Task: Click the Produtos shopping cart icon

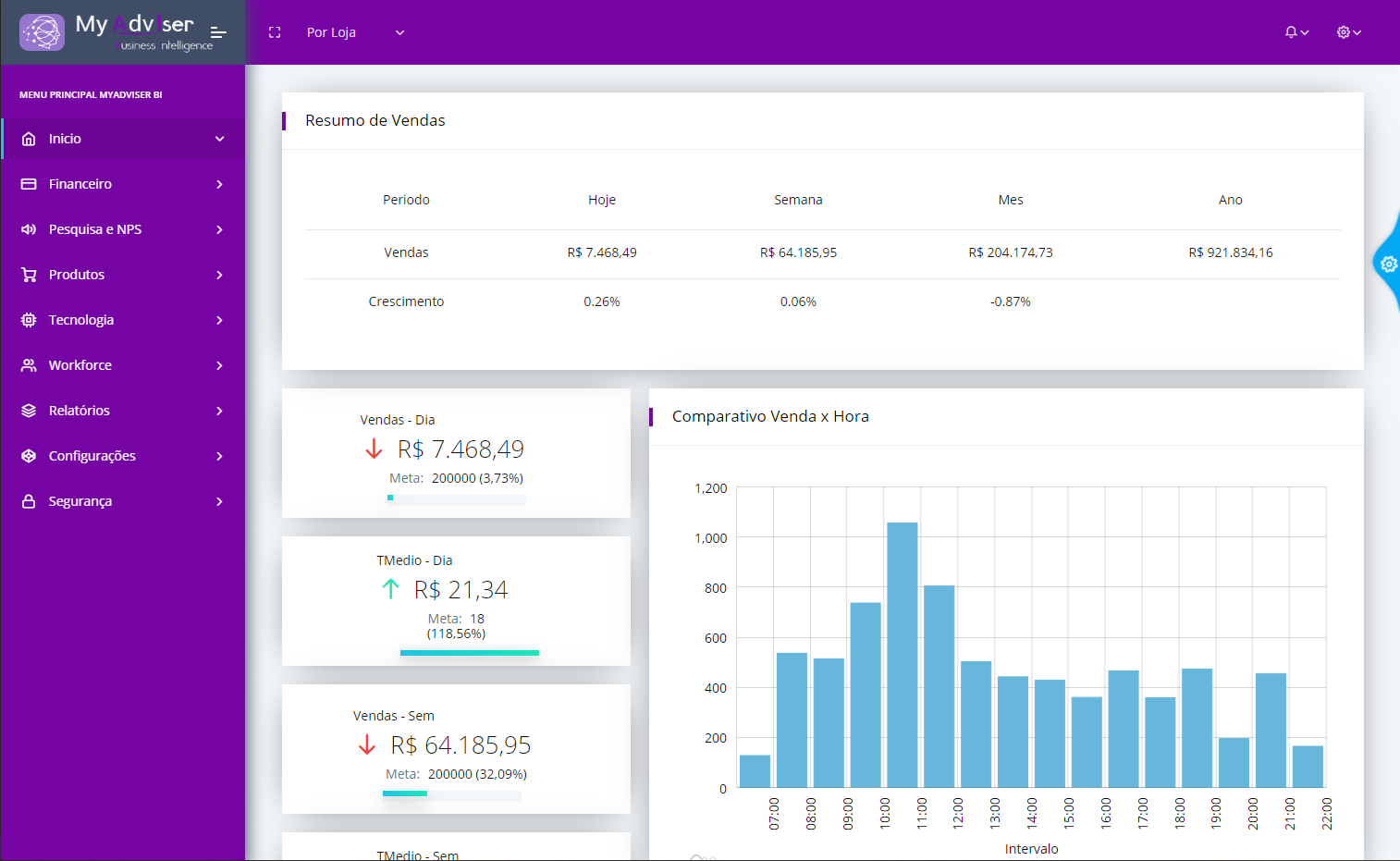Action: [x=29, y=275]
